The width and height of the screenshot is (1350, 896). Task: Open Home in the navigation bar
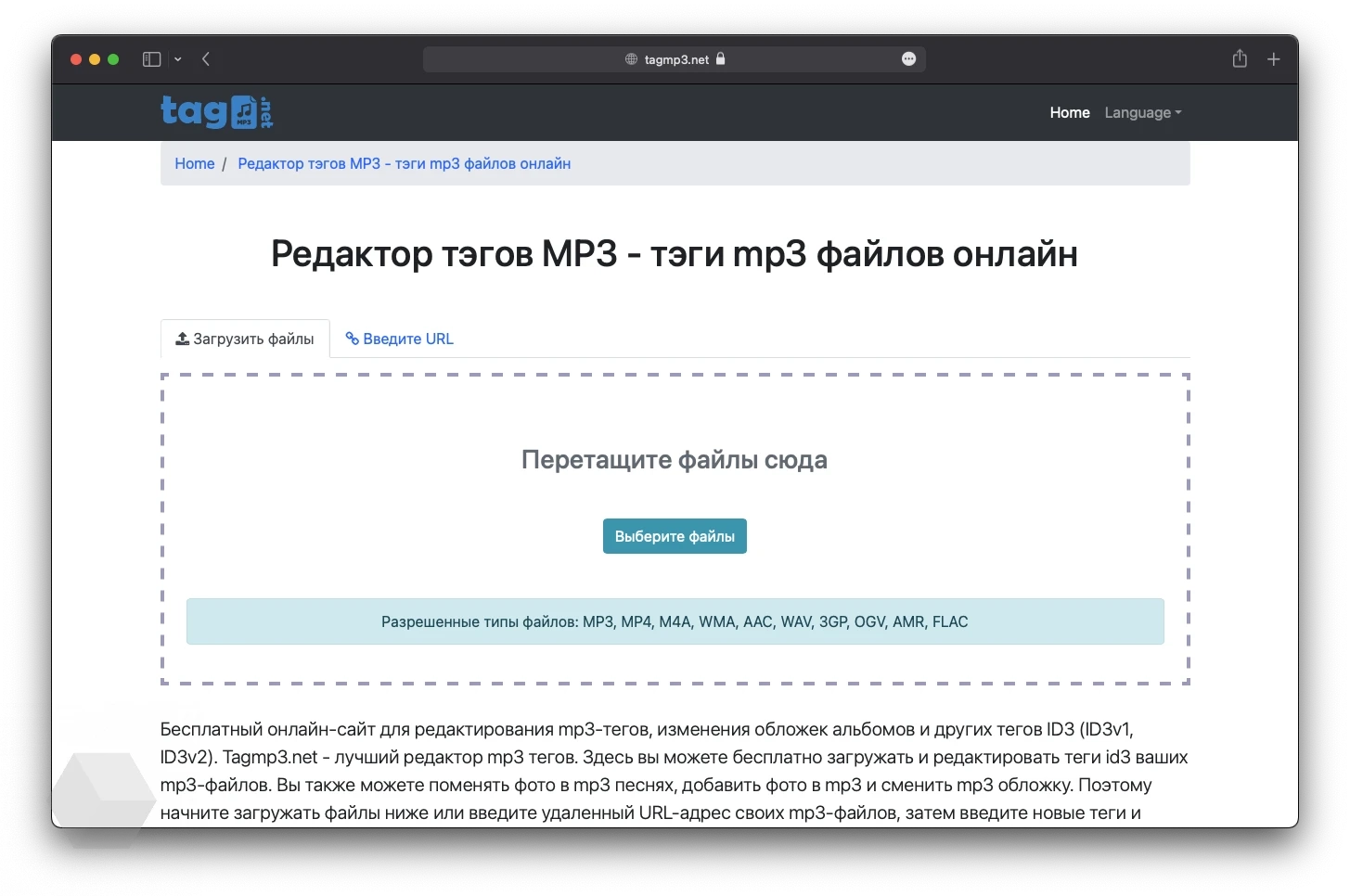click(1070, 112)
